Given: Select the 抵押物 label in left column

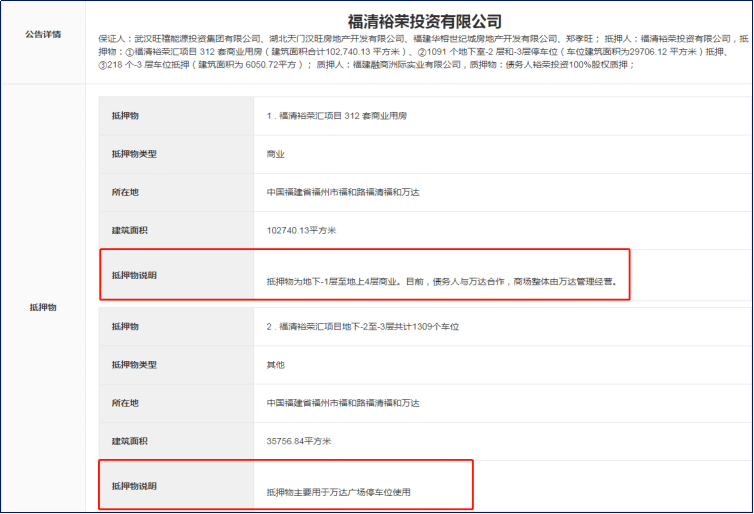Looking at the screenshot, I should tap(43, 307).
